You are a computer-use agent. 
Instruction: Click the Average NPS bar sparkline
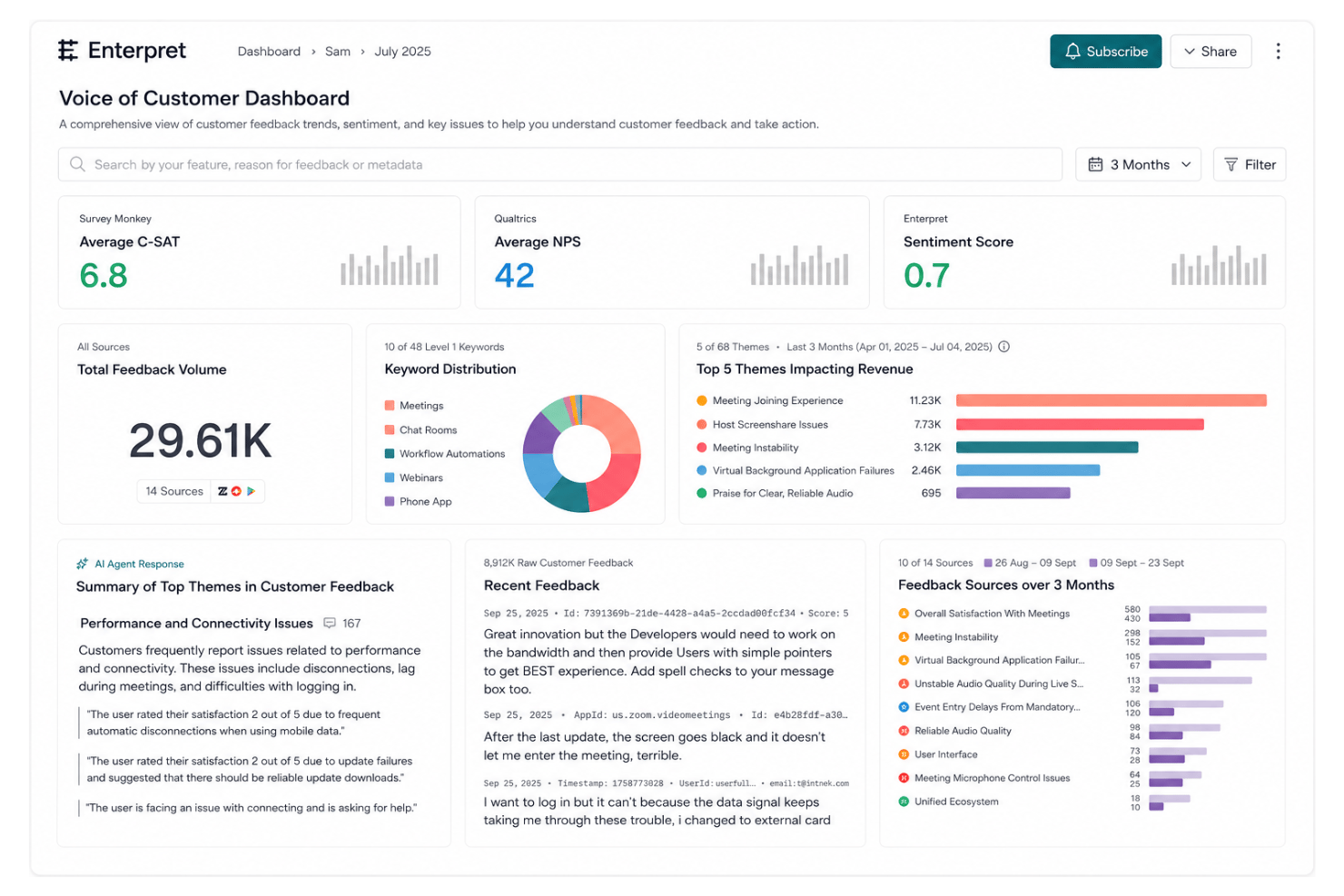pyautogui.click(x=799, y=265)
